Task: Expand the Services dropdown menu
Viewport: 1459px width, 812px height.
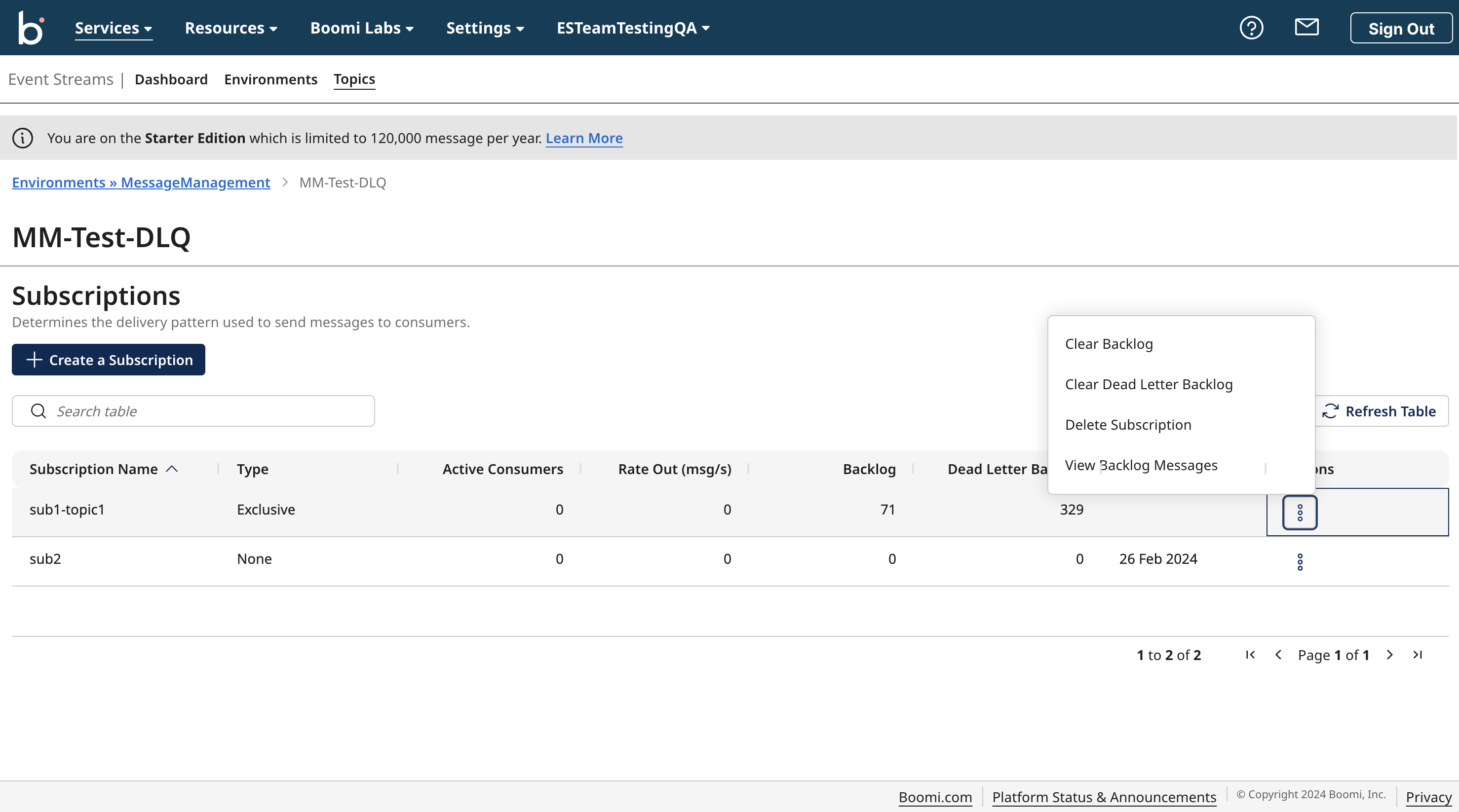Action: pos(114,28)
